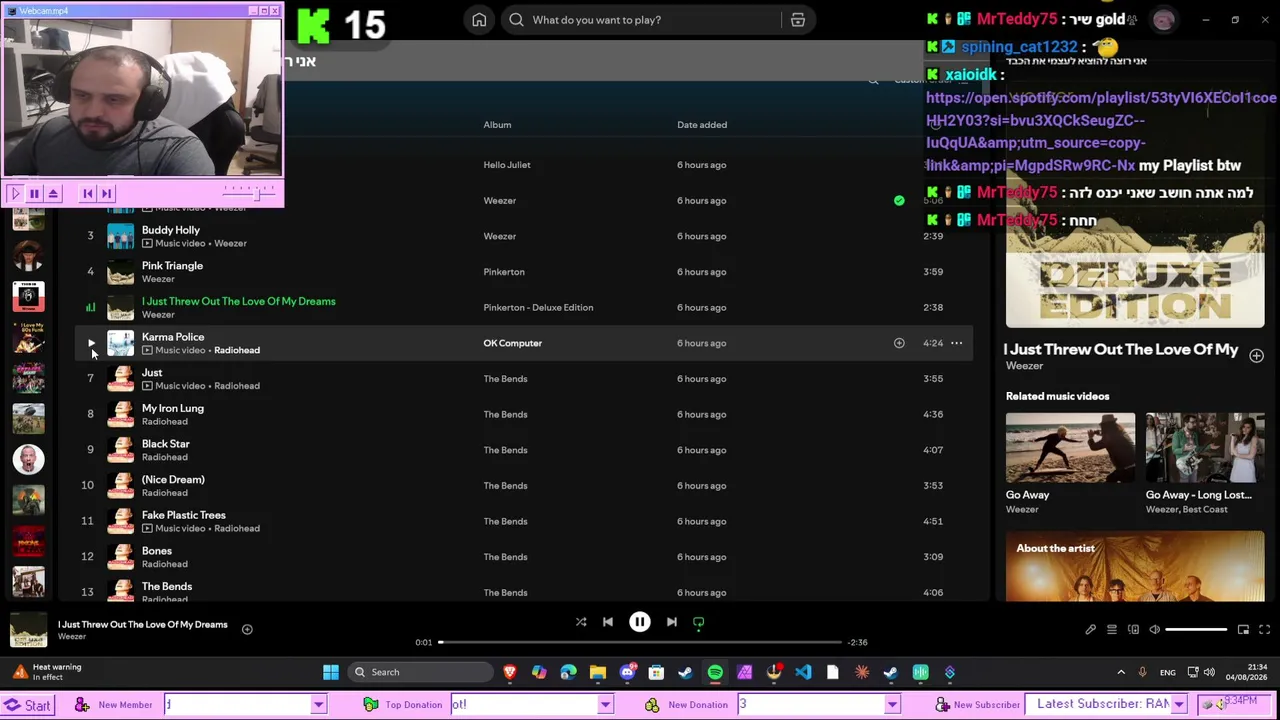Skip to the next track in Spotify player
Viewport: 1280px width, 720px height.
click(x=672, y=622)
